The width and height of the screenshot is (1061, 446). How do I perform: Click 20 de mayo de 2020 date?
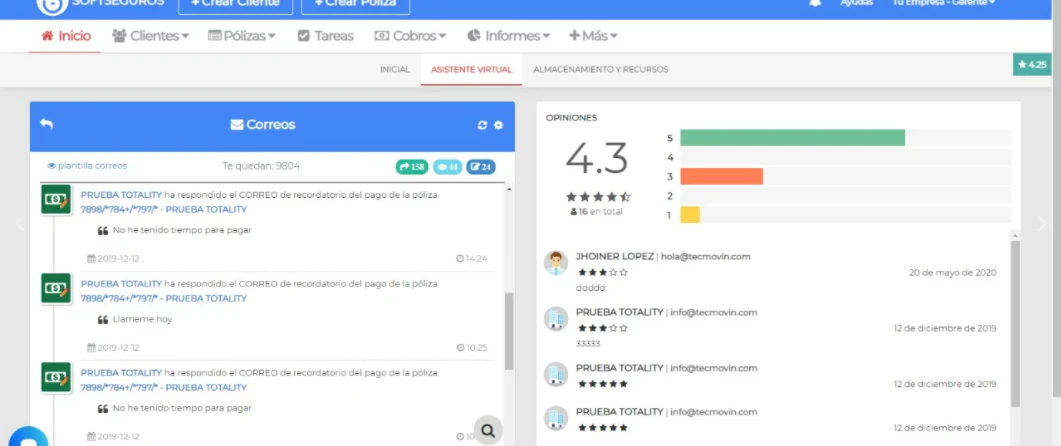tap(953, 273)
